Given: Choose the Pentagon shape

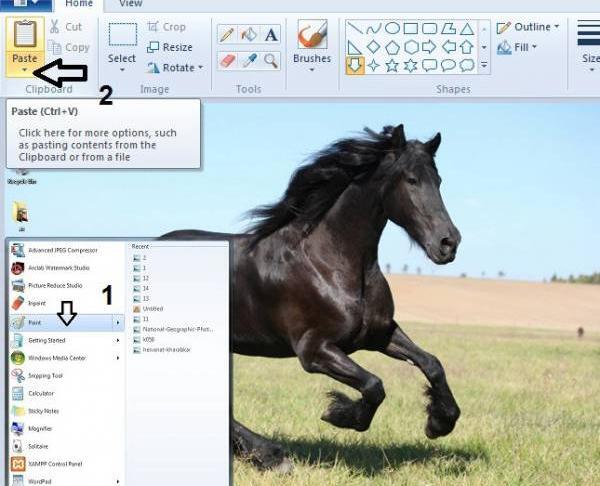Looking at the screenshot, I should coord(392,47).
